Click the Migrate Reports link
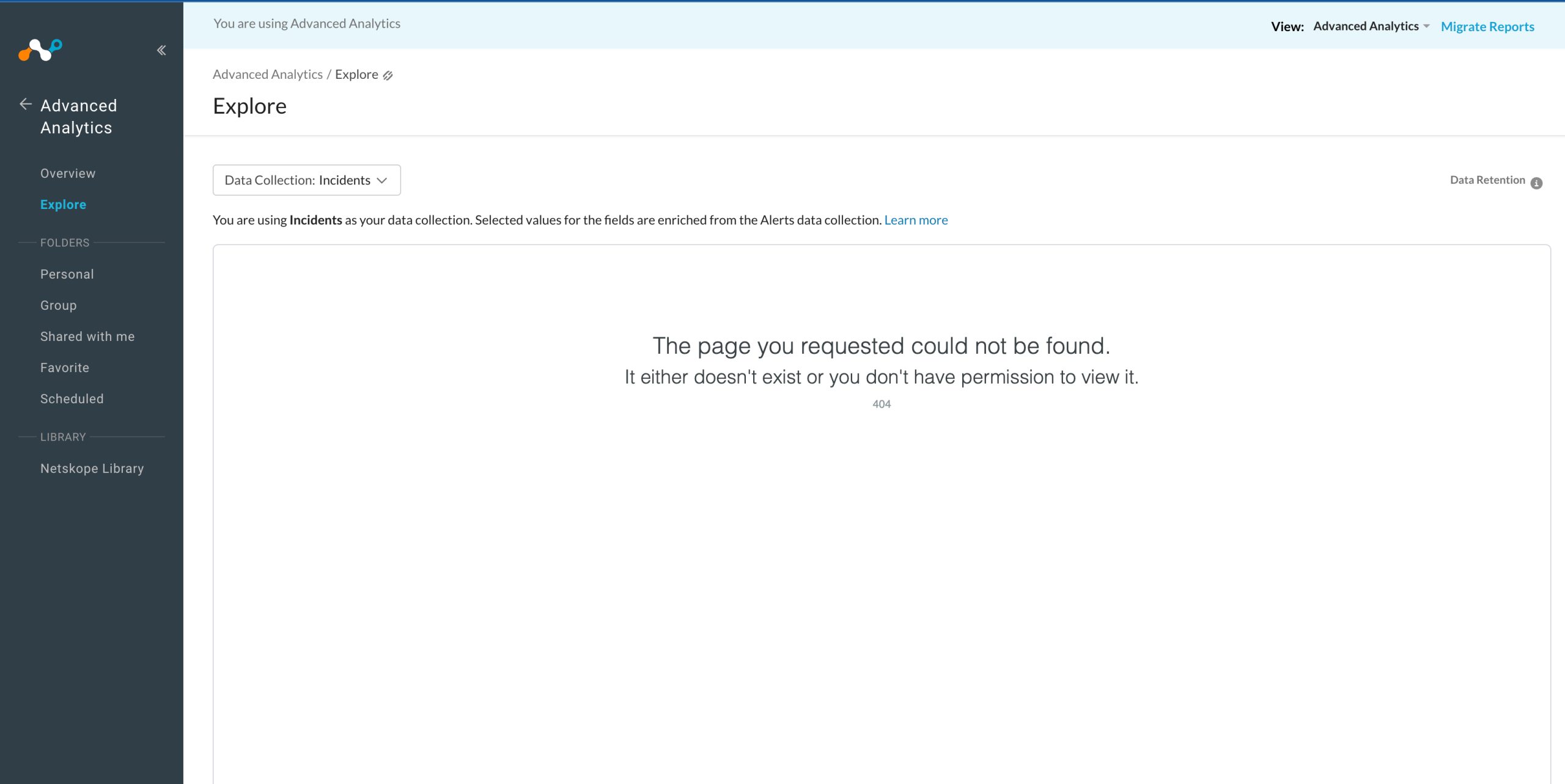Image resolution: width=1565 pixels, height=784 pixels. pyautogui.click(x=1487, y=26)
